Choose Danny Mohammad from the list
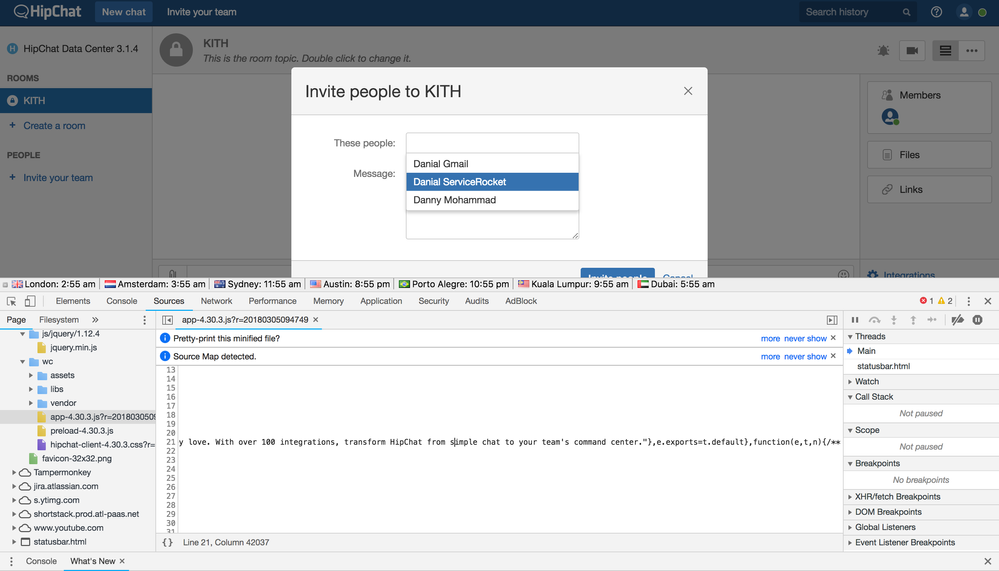The image size is (999, 571). 492,200
